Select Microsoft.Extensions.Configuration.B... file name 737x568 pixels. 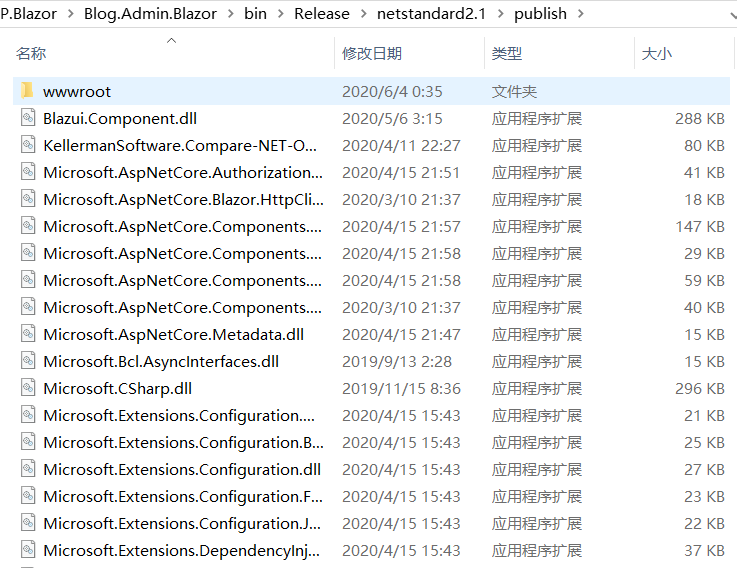[x=183, y=442]
